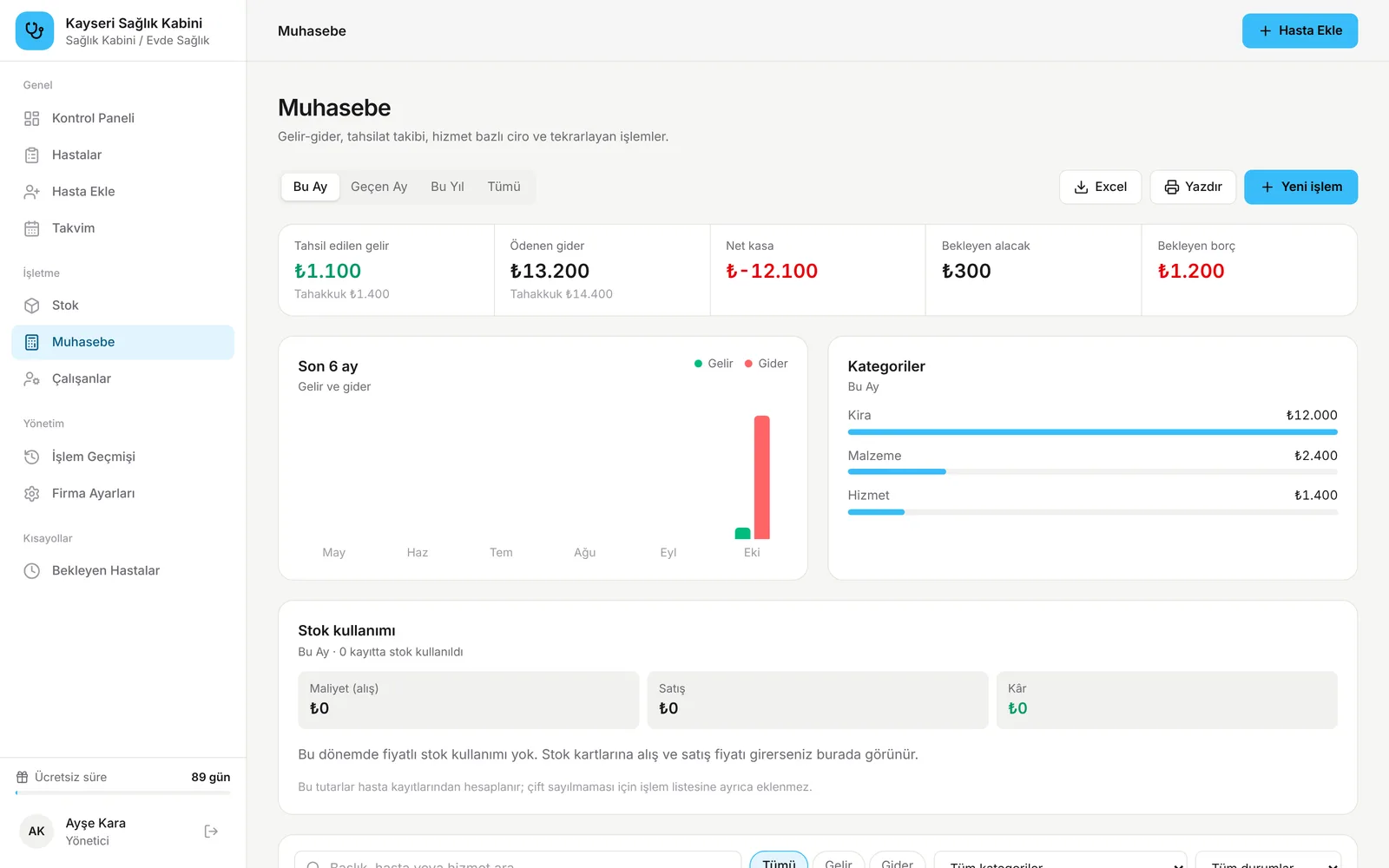Open the Bekleyen Hastalar shortcut
The width and height of the screenshot is (1389, 868).
point(122,570)
